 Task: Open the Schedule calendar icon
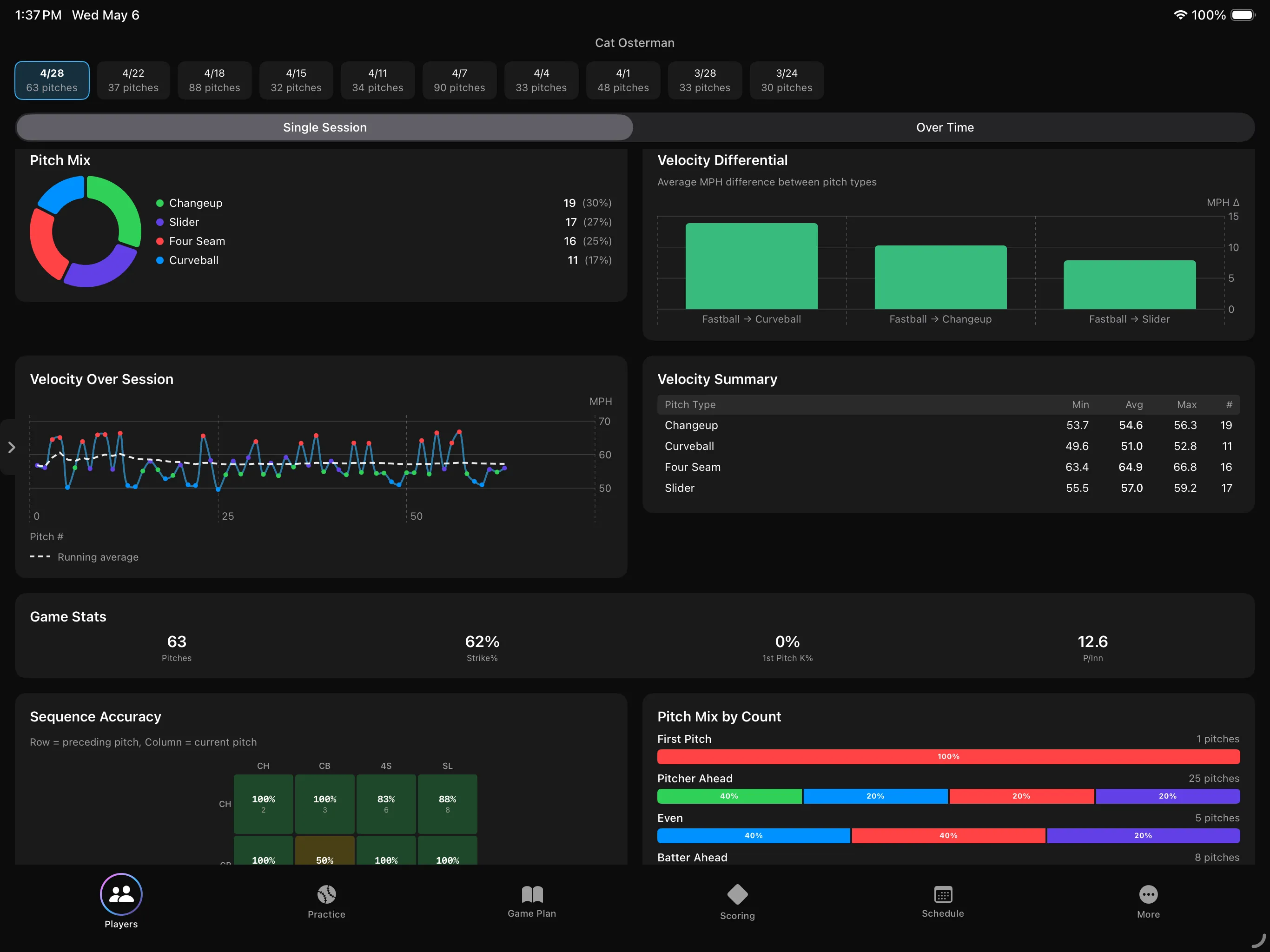click(943, 894)
